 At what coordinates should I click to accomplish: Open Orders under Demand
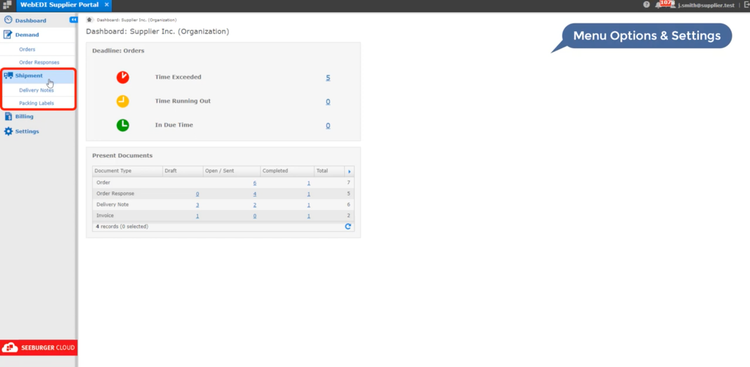pyautogui.click(x=27, y=49)
